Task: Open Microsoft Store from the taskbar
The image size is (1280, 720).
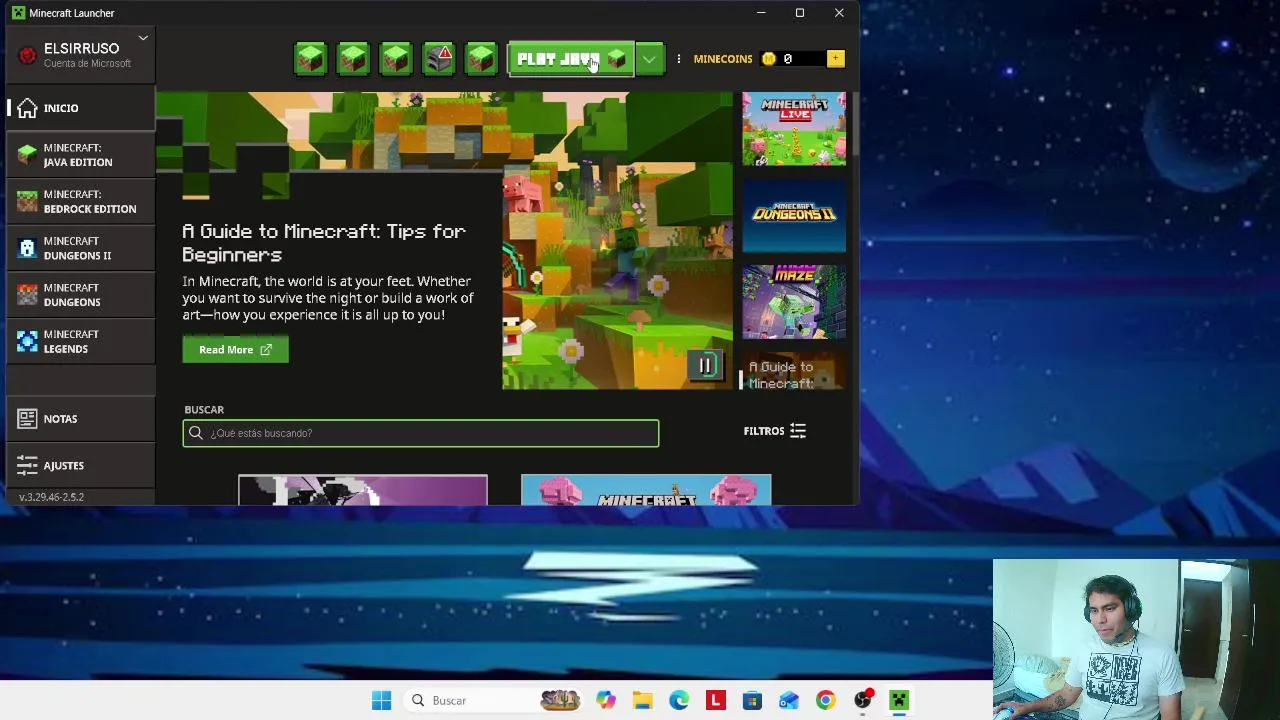Action: click(752, 701)
